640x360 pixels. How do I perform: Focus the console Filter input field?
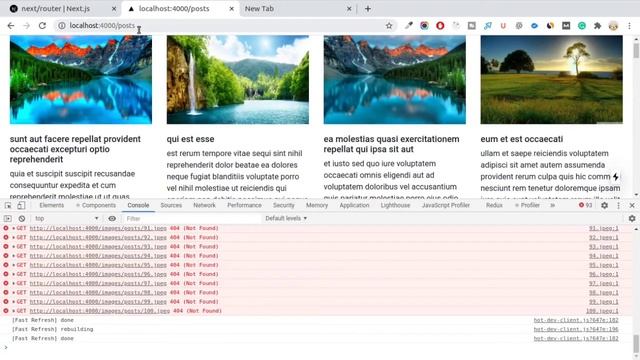(192, 218)
